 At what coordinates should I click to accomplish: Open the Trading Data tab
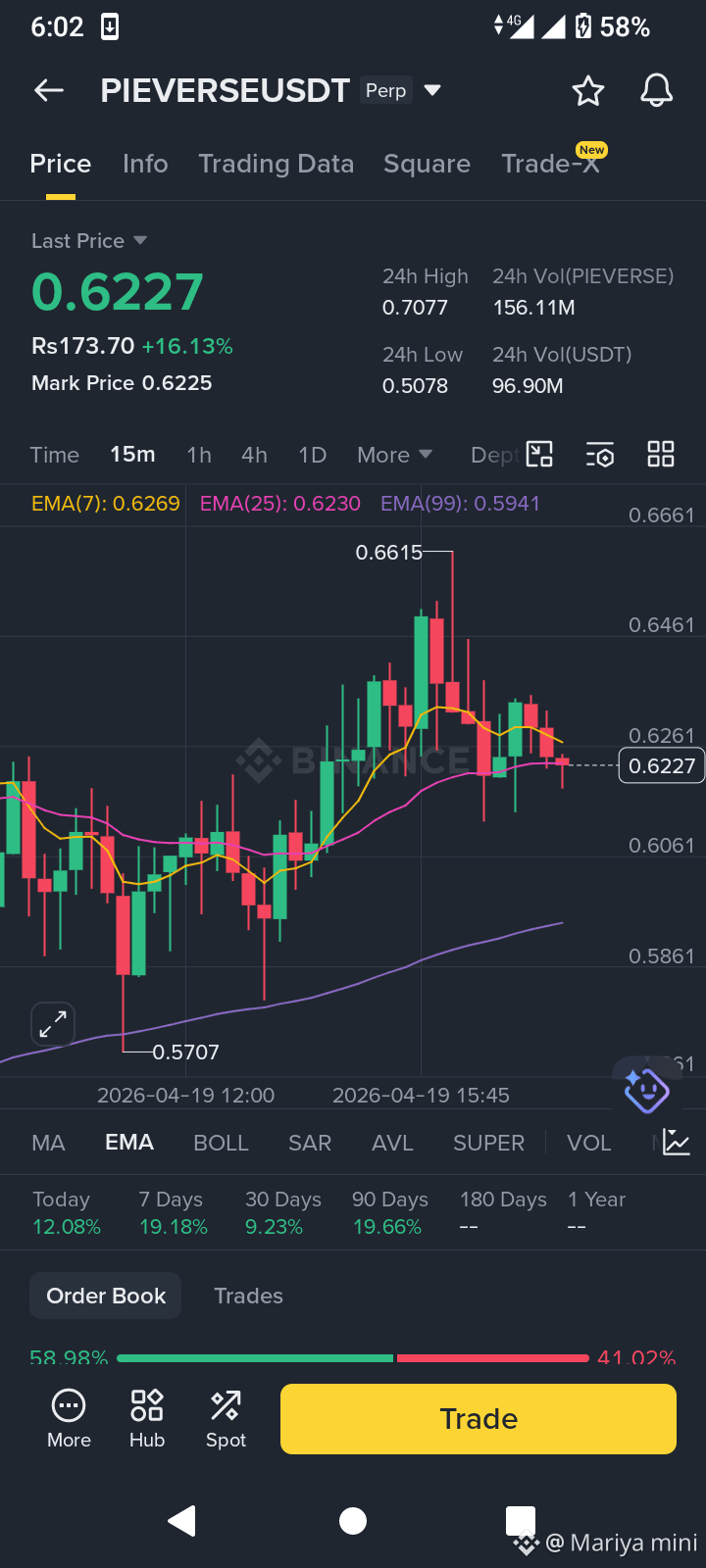pos(277,164)
